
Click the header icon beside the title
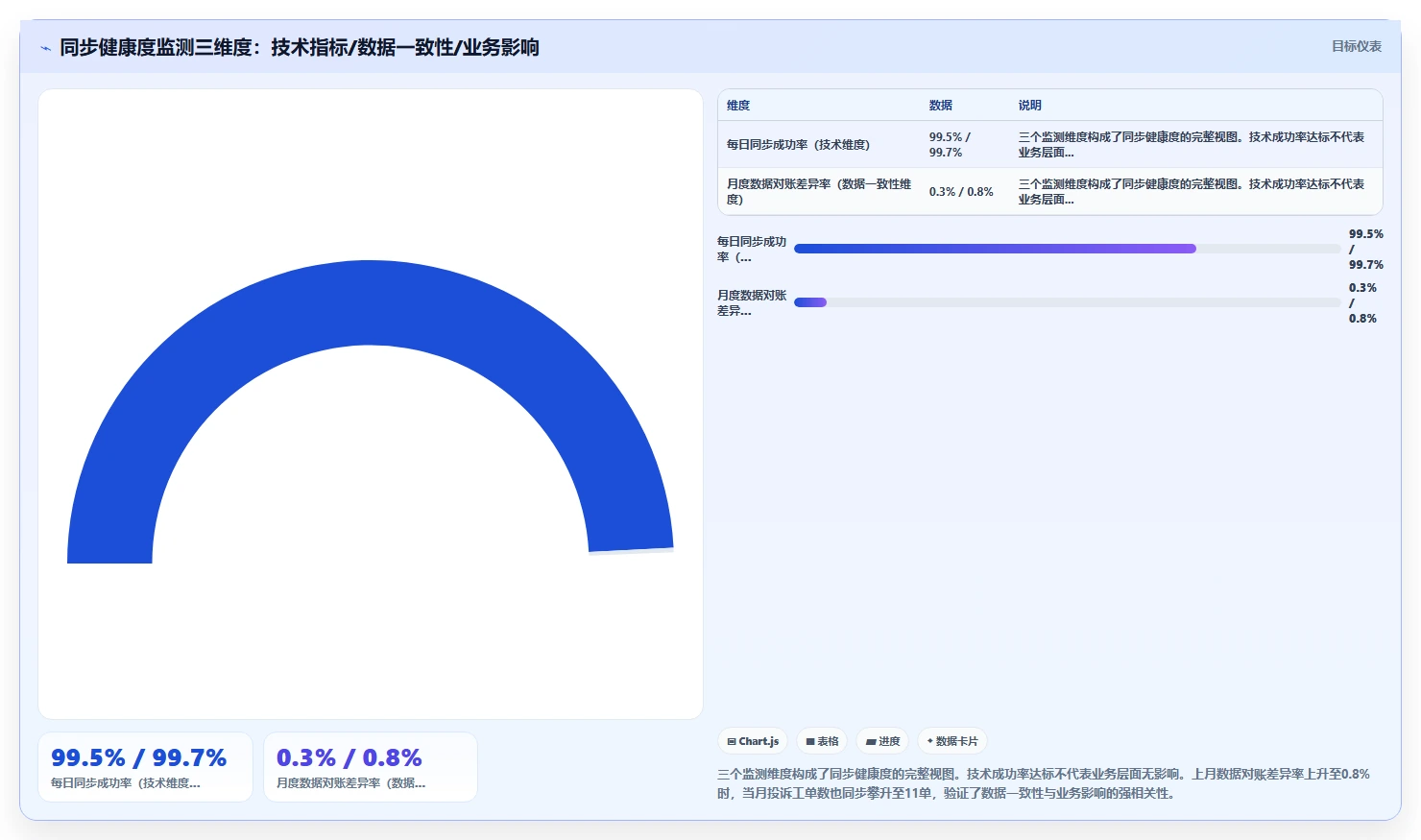pyautogui.click(x=45, y=48)
